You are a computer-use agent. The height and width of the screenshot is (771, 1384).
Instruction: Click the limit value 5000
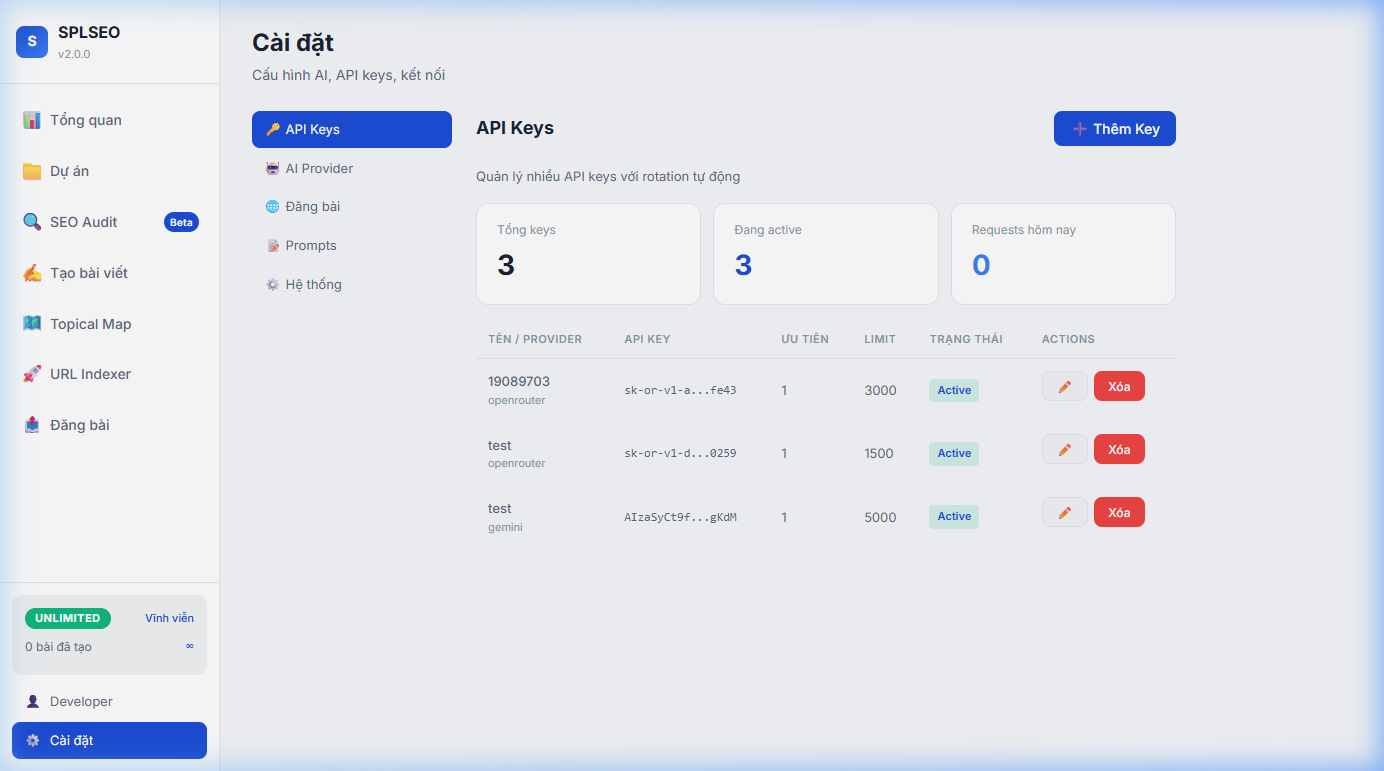tap(880, 517)
